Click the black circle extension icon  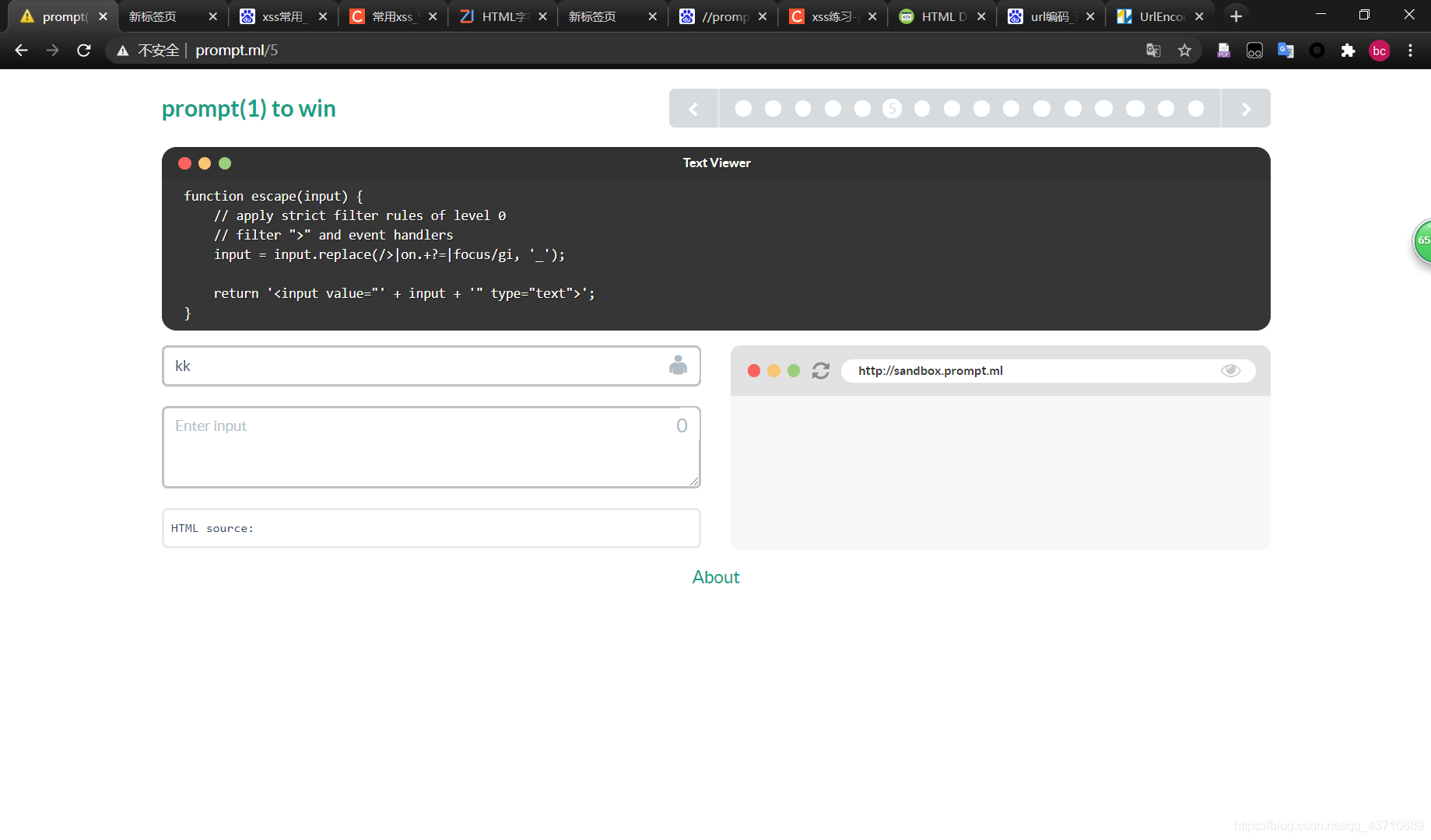pos(1317,51)
